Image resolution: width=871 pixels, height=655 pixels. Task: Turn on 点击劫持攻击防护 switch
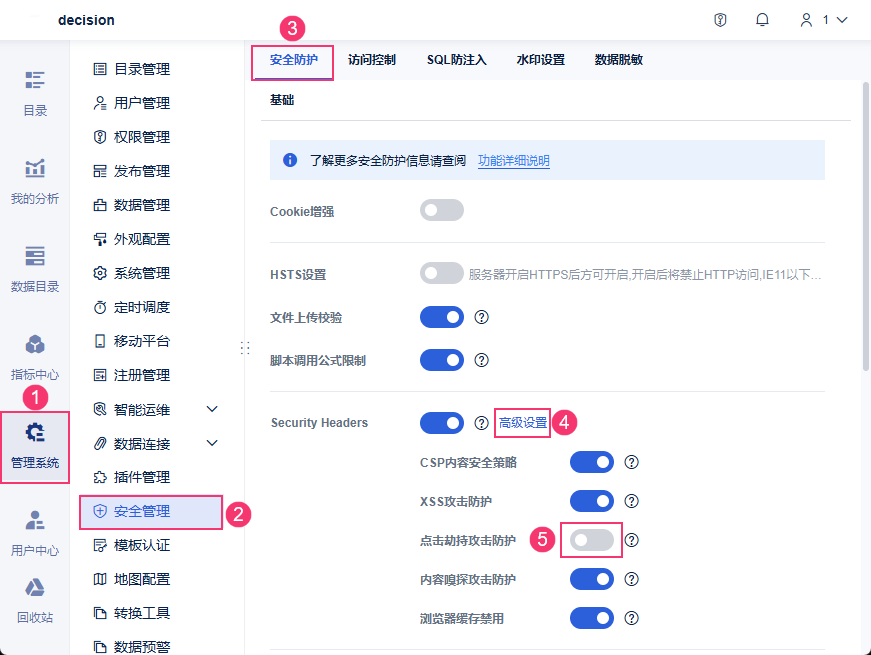tap(592, 540)
